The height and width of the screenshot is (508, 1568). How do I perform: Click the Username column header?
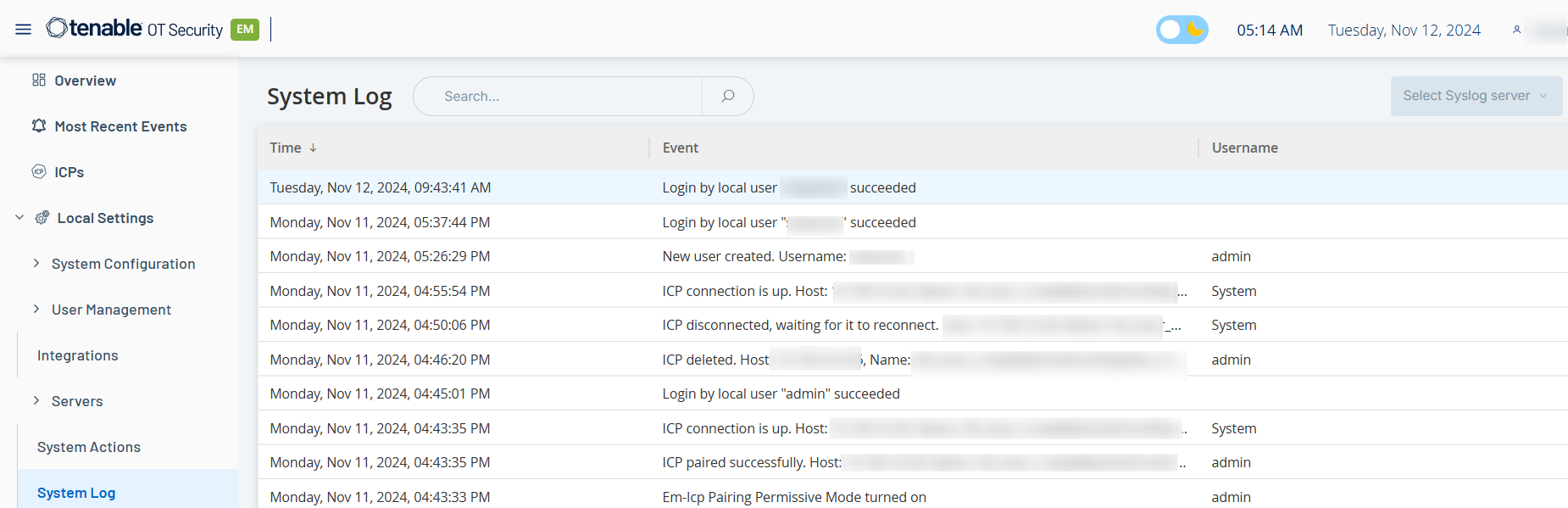click(x=1244, y=148)
